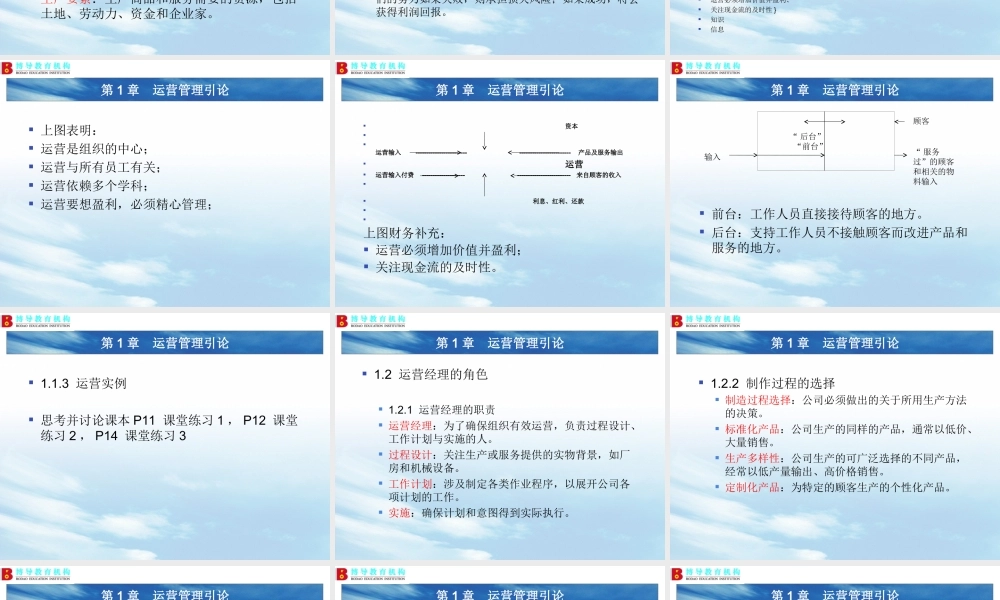The image size is (1000, 600).
Task: Click the red term 工作计划
Action: [x=410, y=484]
